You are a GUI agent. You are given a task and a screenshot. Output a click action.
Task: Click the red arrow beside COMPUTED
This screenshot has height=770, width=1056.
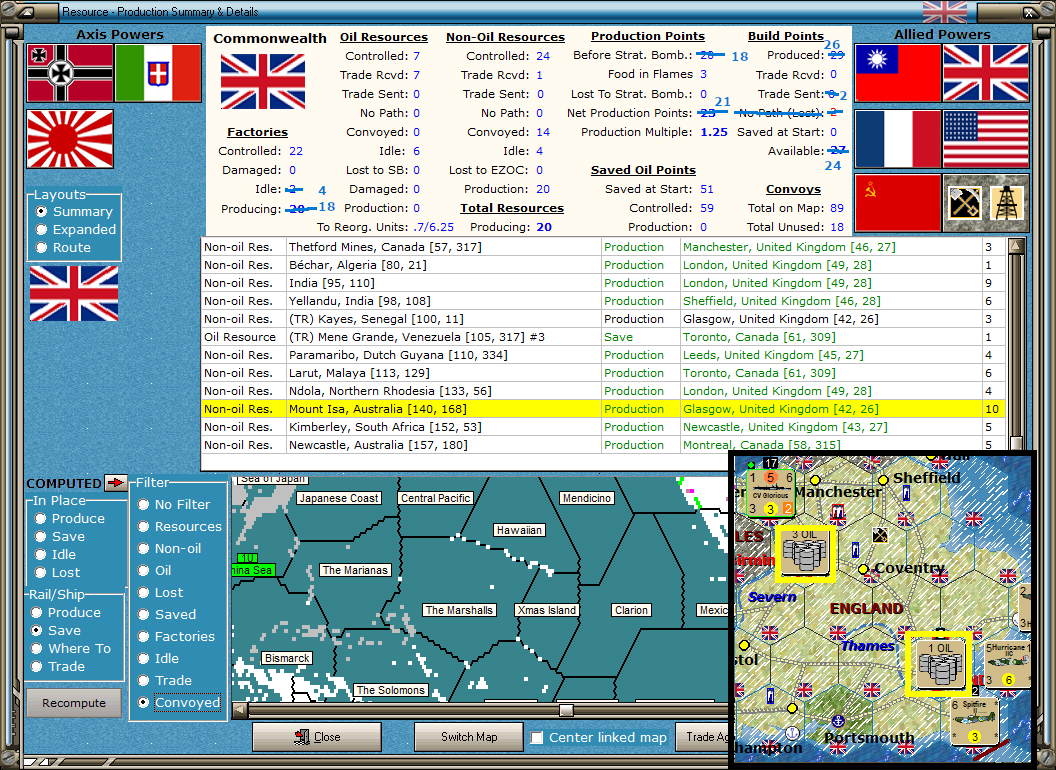[x=114, y=483]
